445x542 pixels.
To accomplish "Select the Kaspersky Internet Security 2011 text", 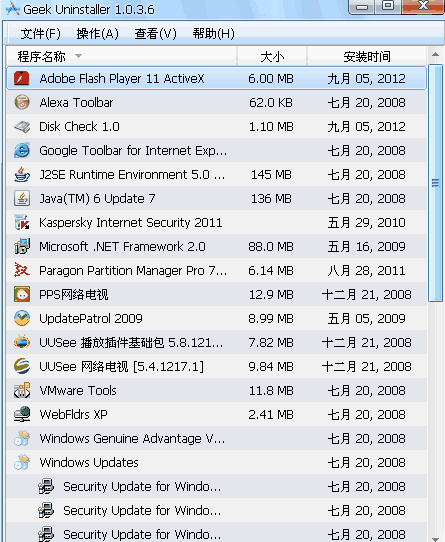I will (x=131, y=222).
